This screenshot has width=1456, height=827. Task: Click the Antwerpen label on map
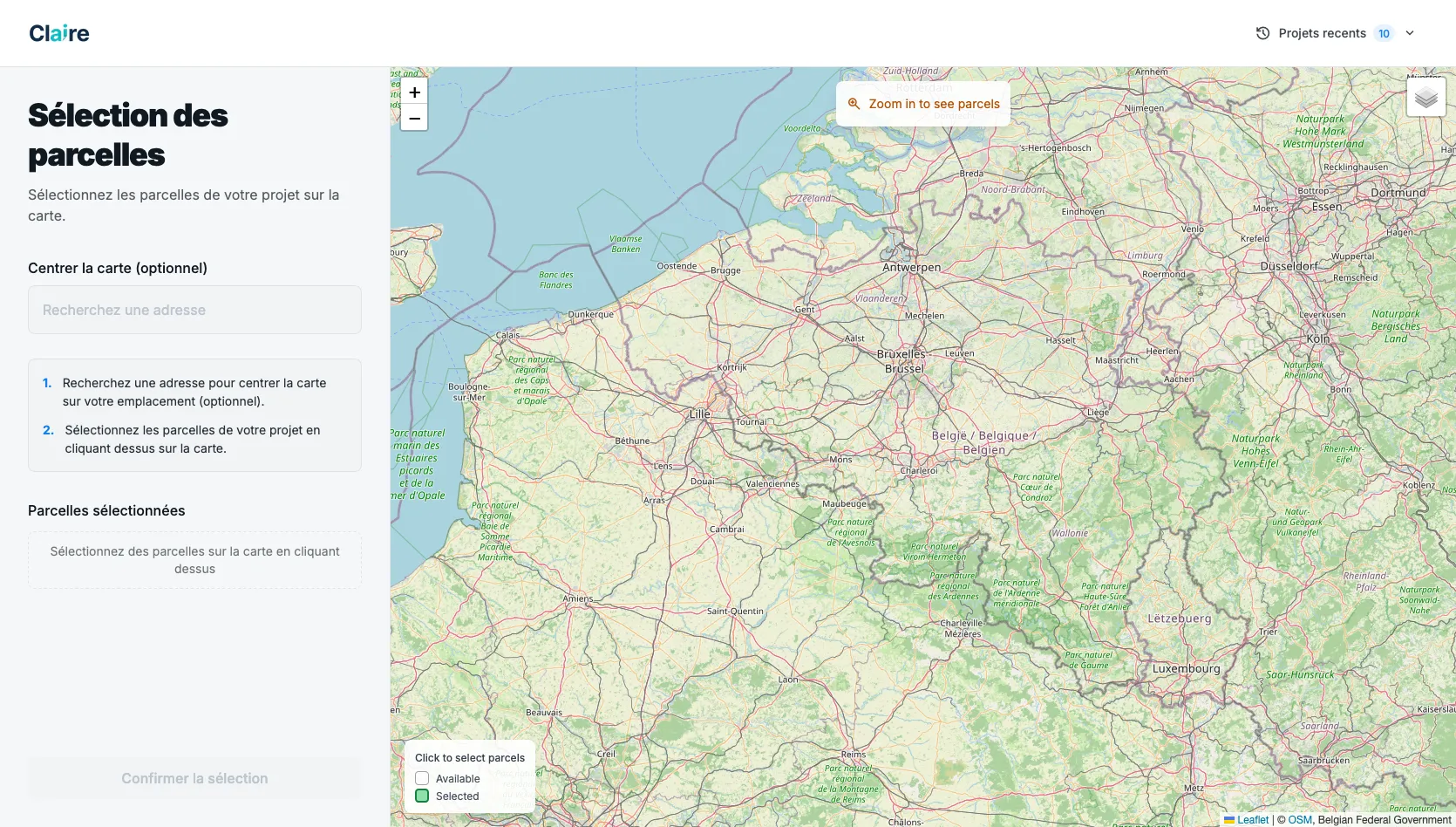[912, 267]
